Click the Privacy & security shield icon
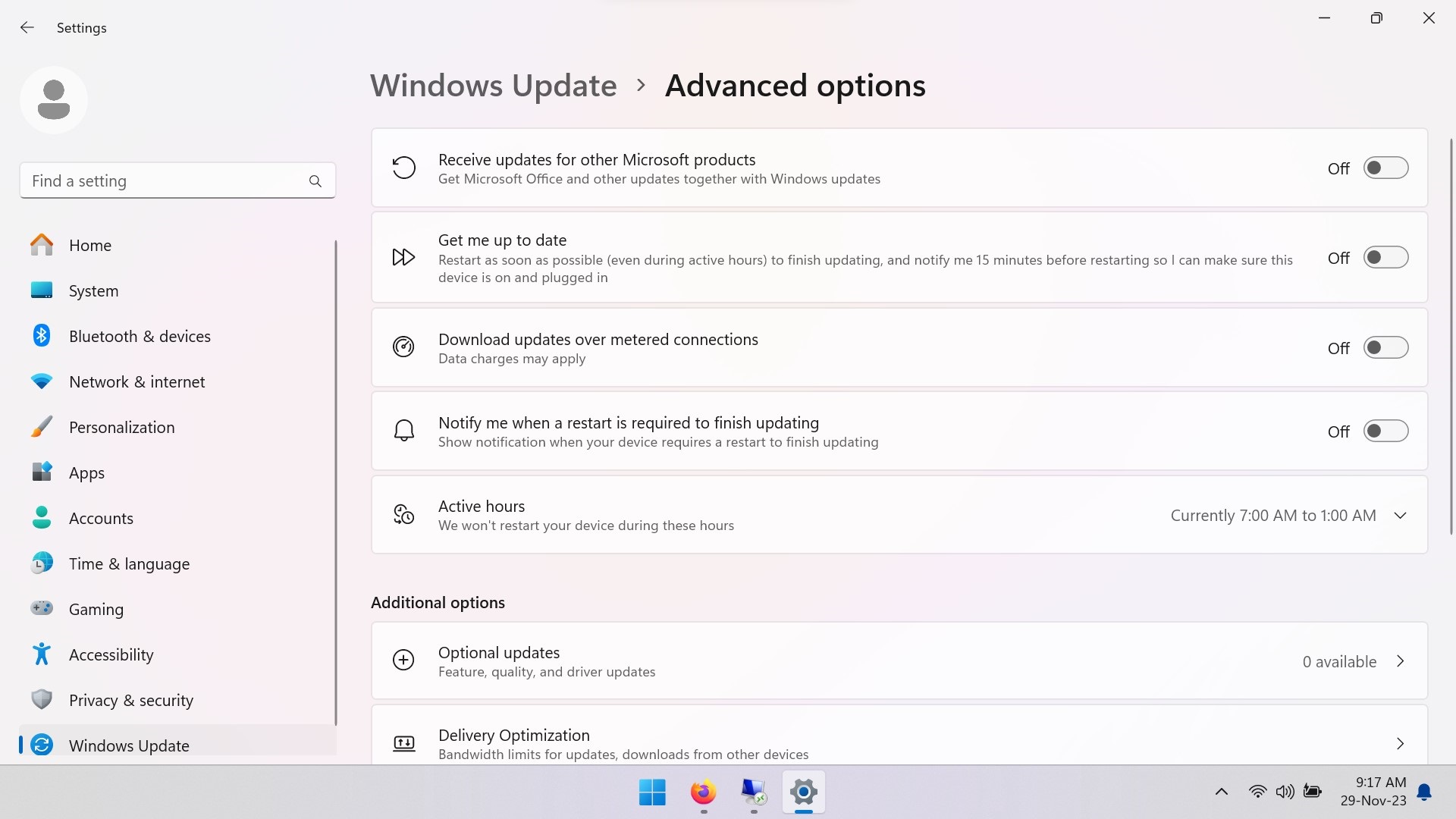The height and width of the screenshot is (819, 1456). tap(42, 699)
